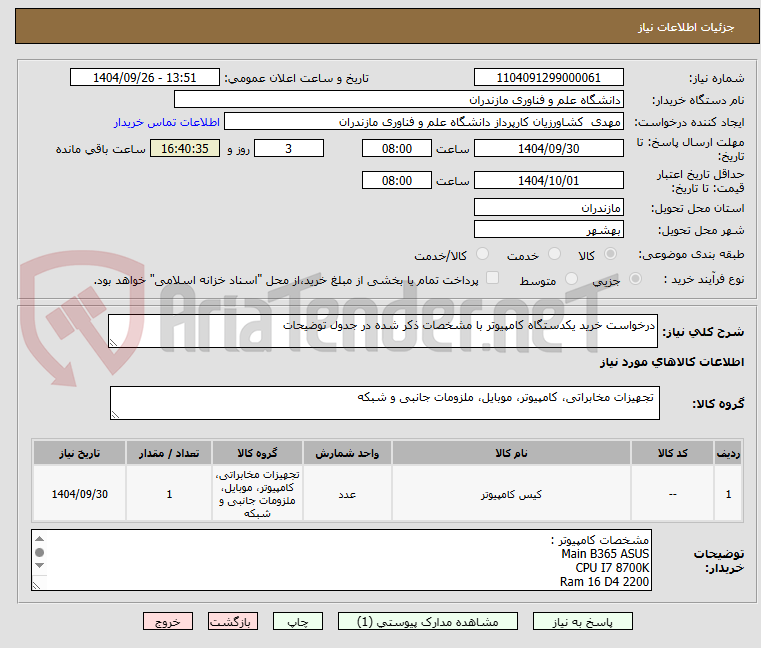Viewport: 761px width, 648px height.
Task: Click the جزئیات اطلاعات نیاز header title
Action: click(686, 27)
